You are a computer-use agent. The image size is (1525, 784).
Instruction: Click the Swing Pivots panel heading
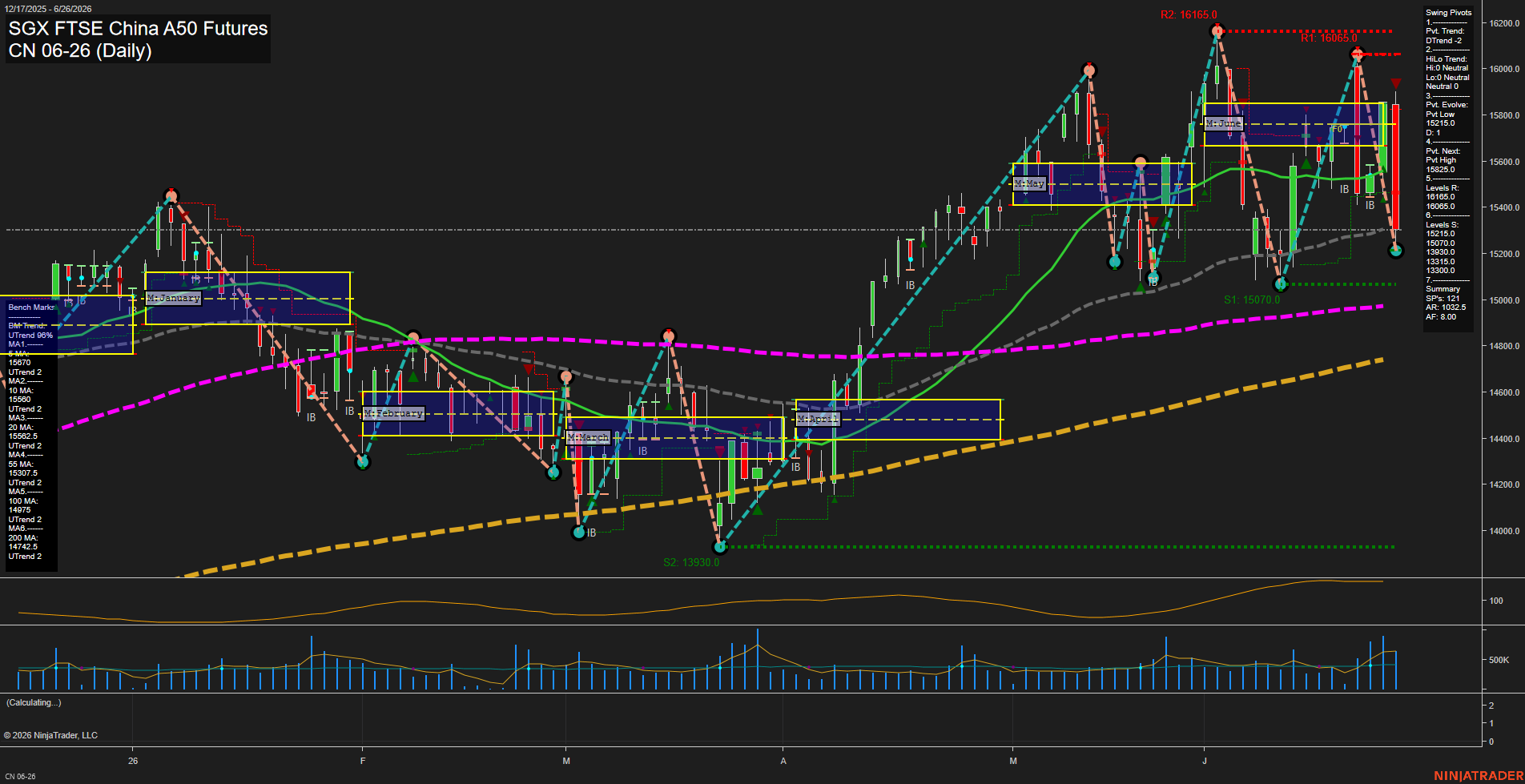point(1449,13)
